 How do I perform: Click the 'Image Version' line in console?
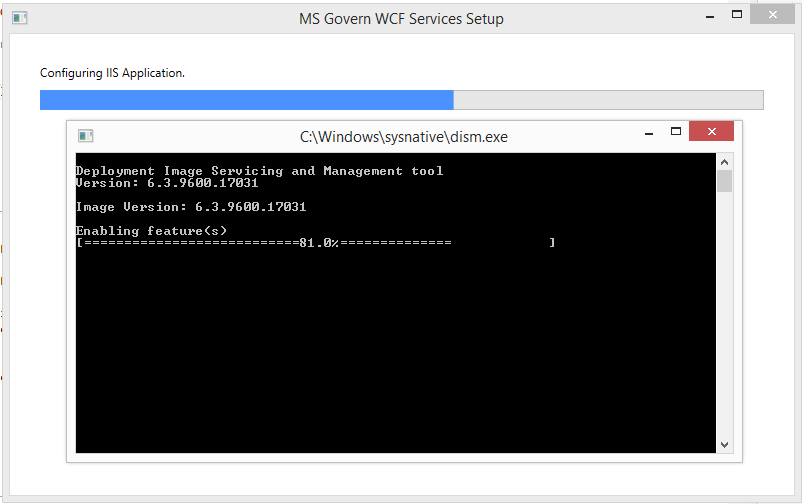pyautogui.click(x=190, y=207)
